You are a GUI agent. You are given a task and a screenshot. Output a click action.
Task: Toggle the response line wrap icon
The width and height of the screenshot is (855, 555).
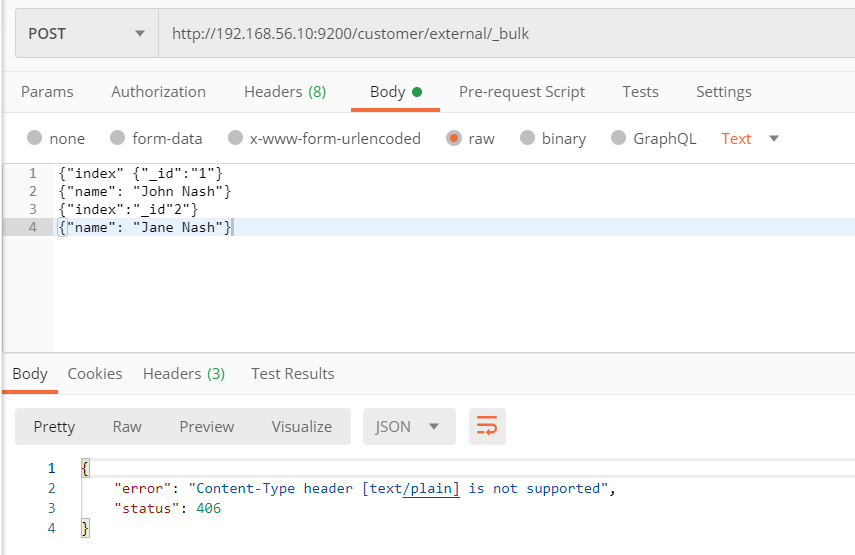pyautogui.click(x=487, y=426)
